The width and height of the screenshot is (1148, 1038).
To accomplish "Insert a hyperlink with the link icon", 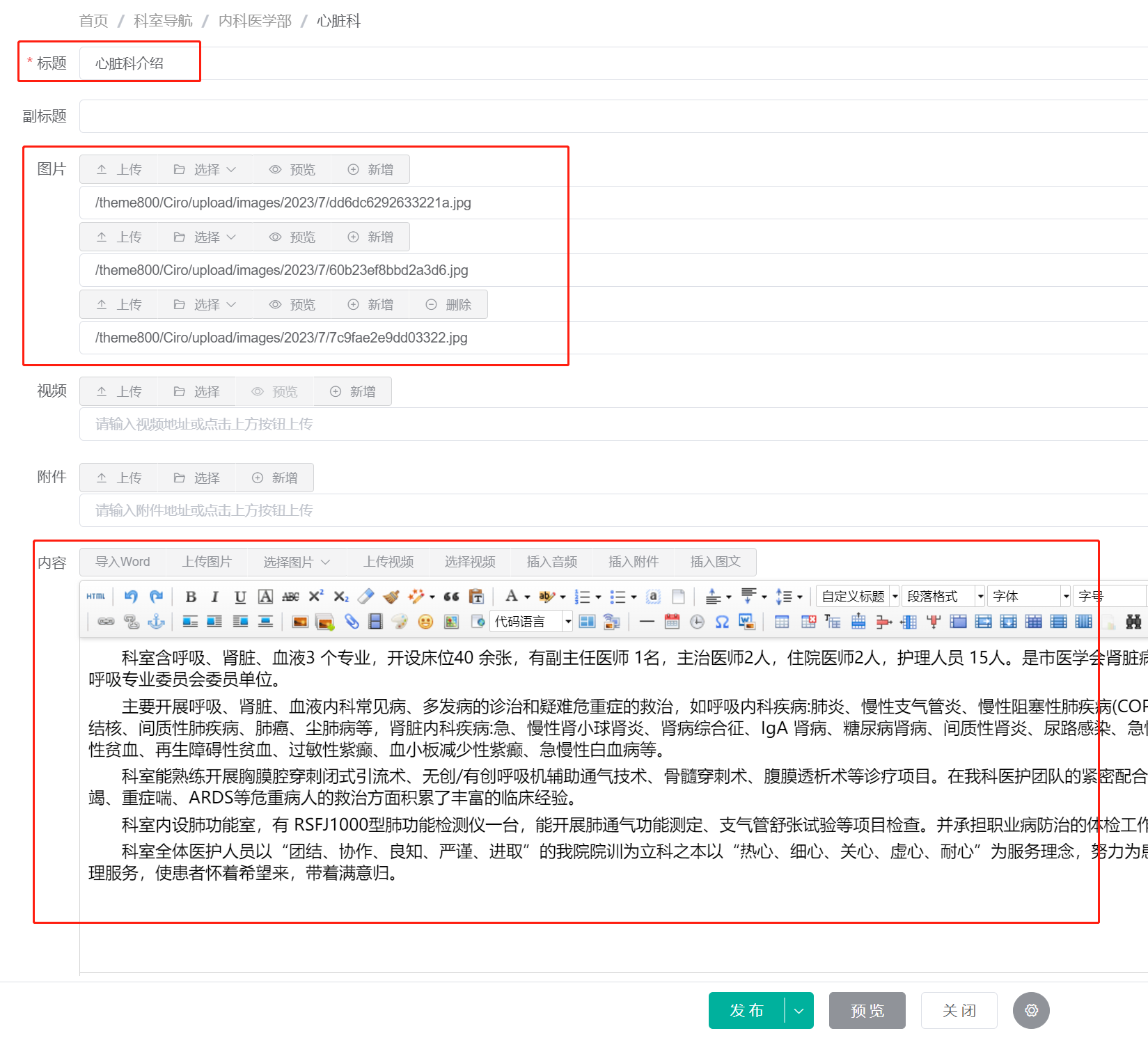I will tap(106, 621).
